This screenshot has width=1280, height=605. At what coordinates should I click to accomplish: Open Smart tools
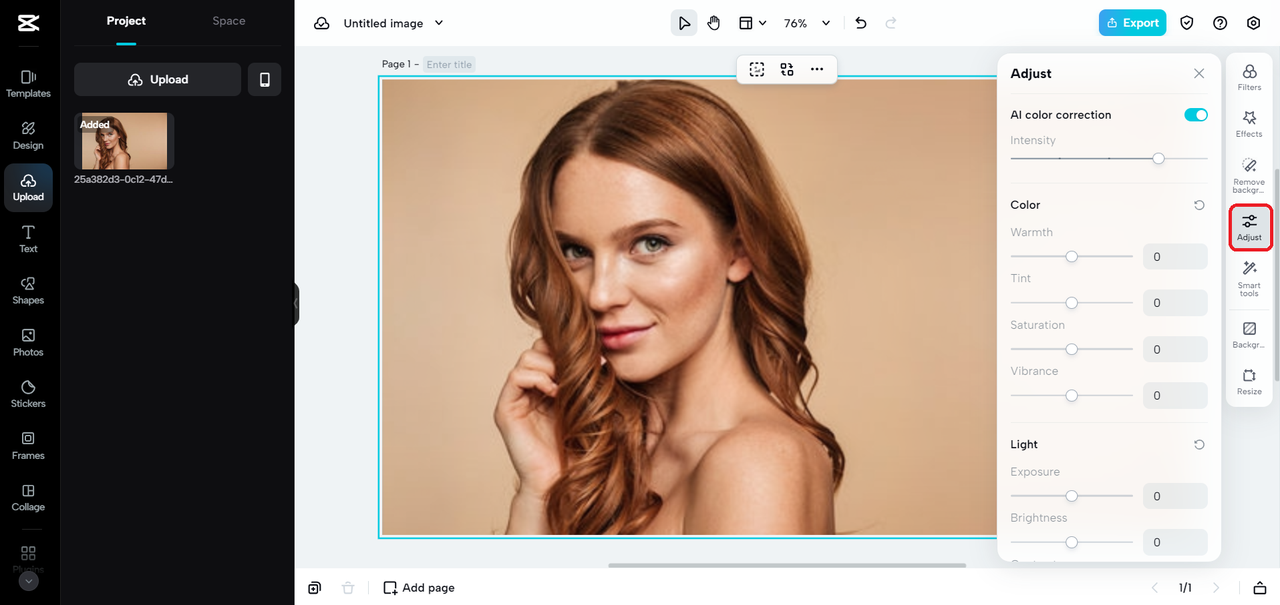click(x=1249, y=279)
